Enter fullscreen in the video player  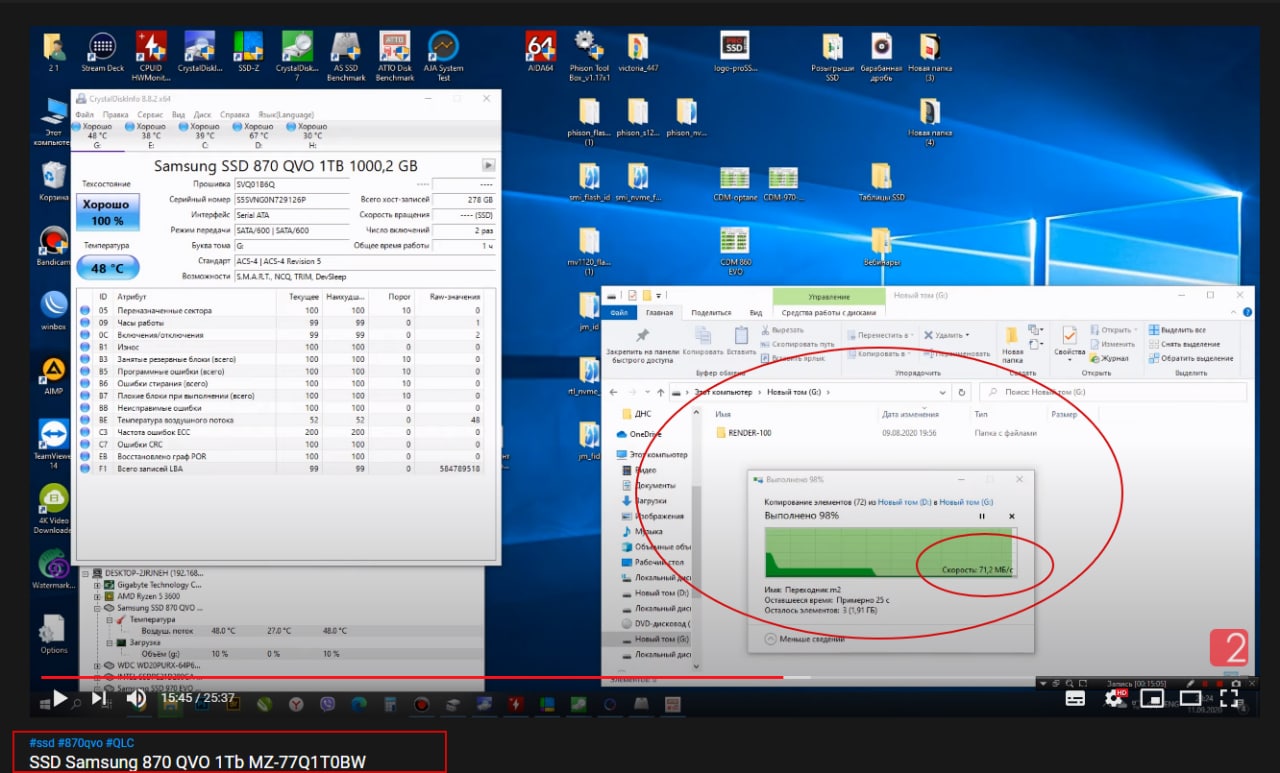(1227, 698)
